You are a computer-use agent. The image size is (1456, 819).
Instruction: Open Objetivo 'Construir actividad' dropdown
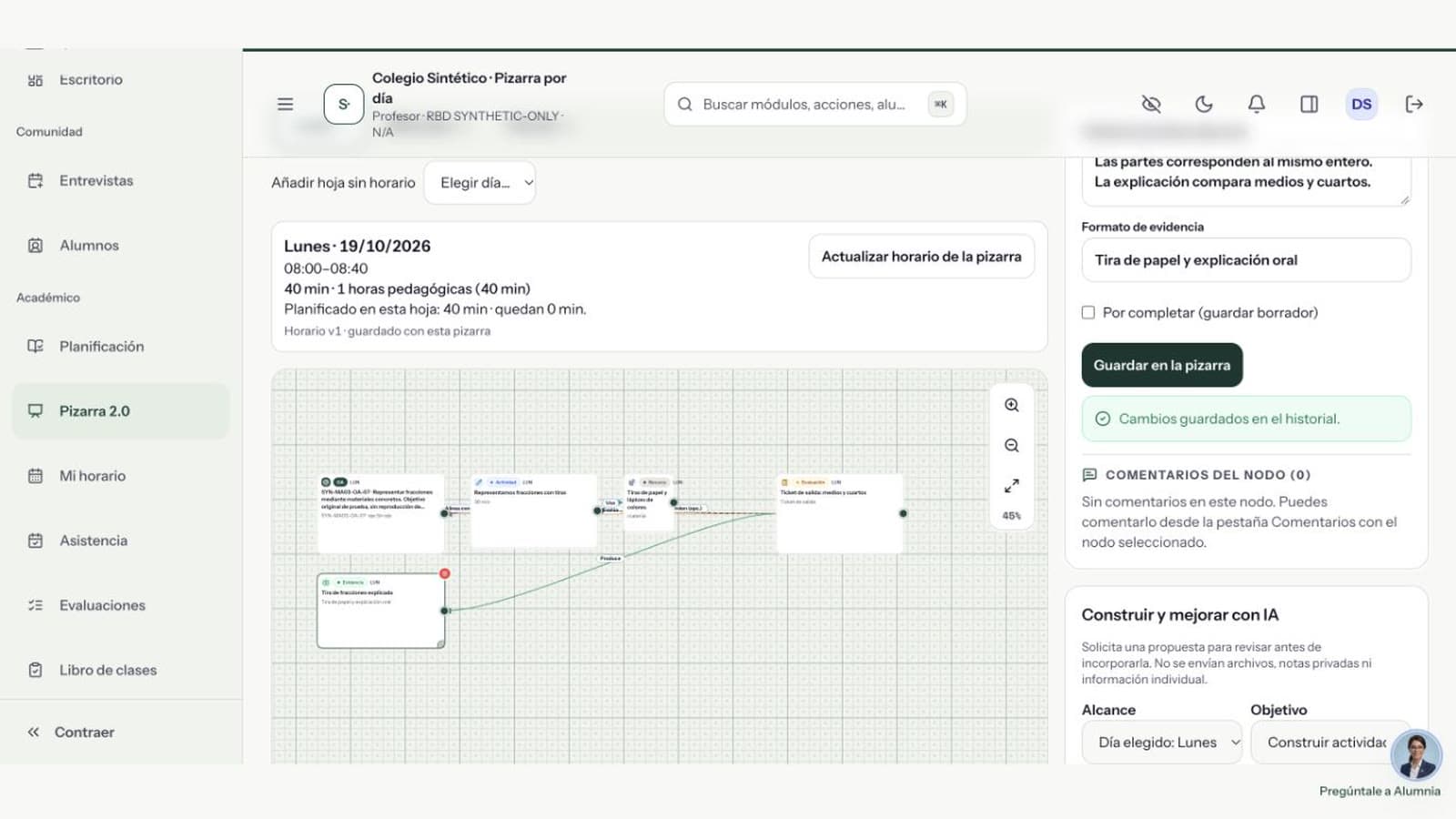pyautogui.click(x=1330, y=742)
